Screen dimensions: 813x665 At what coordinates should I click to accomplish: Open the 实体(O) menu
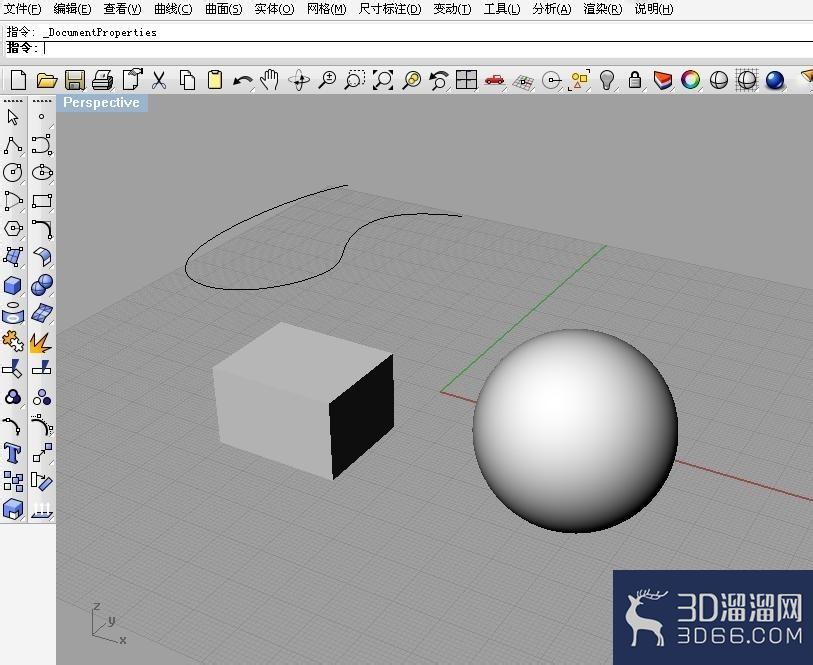[x=274, y=9]
